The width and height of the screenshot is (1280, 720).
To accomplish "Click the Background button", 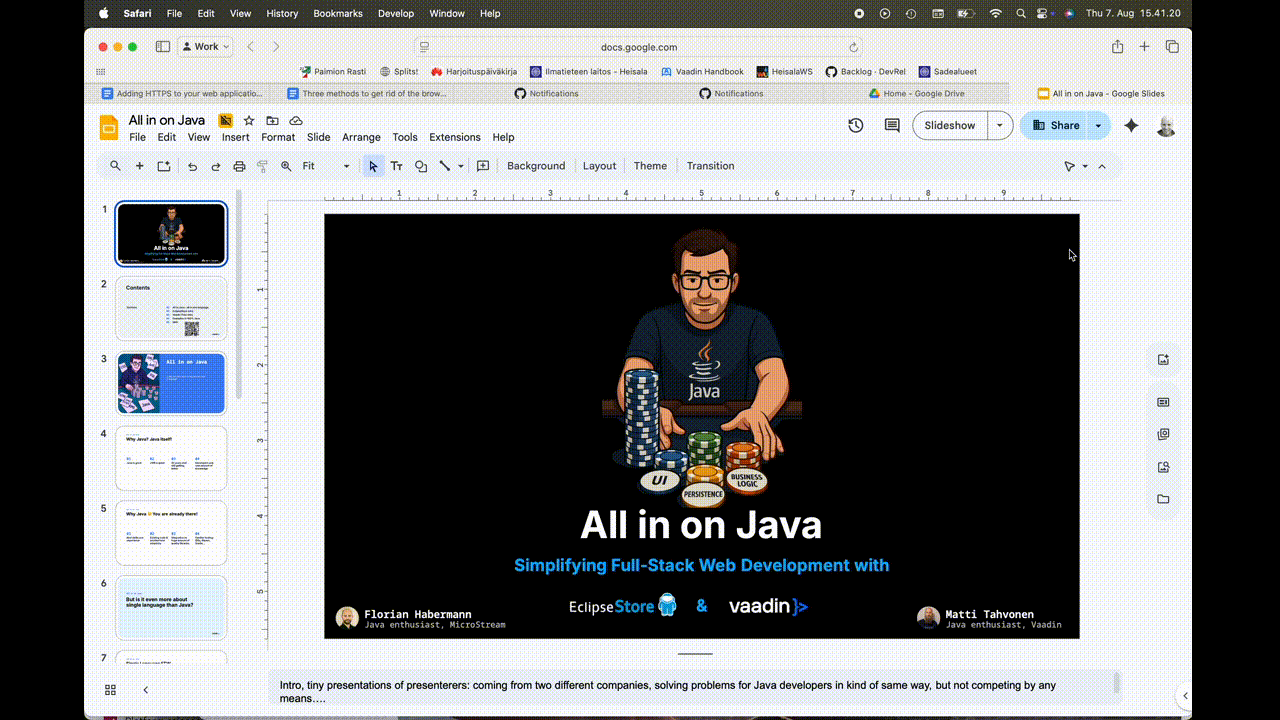I will [x=536, y=165].
